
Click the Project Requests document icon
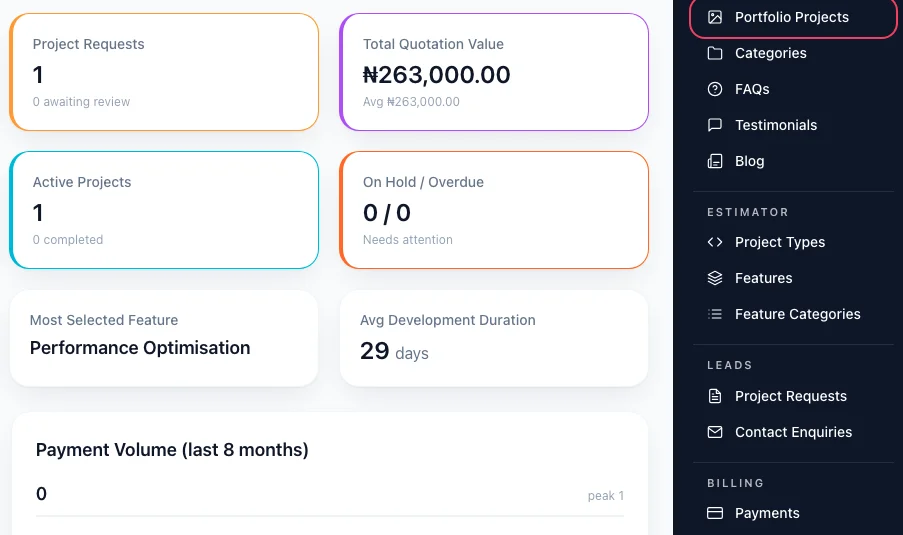click(715, 396)
